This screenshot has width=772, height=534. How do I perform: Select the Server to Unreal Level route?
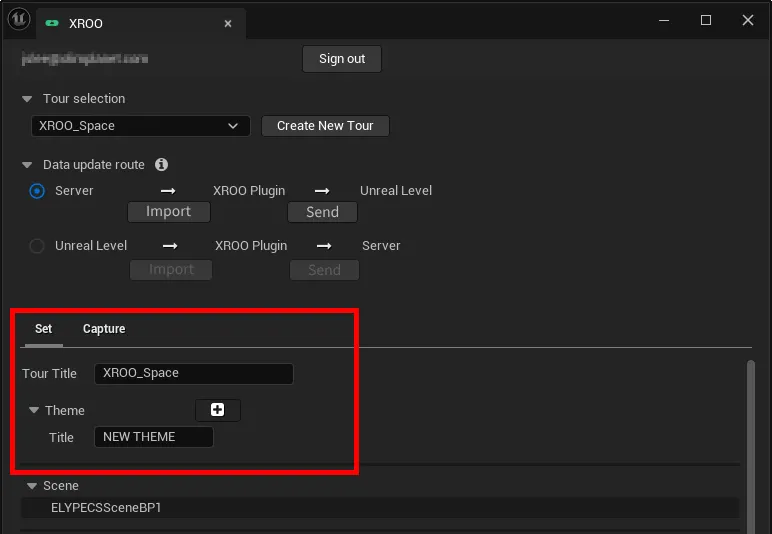point(37,191)
